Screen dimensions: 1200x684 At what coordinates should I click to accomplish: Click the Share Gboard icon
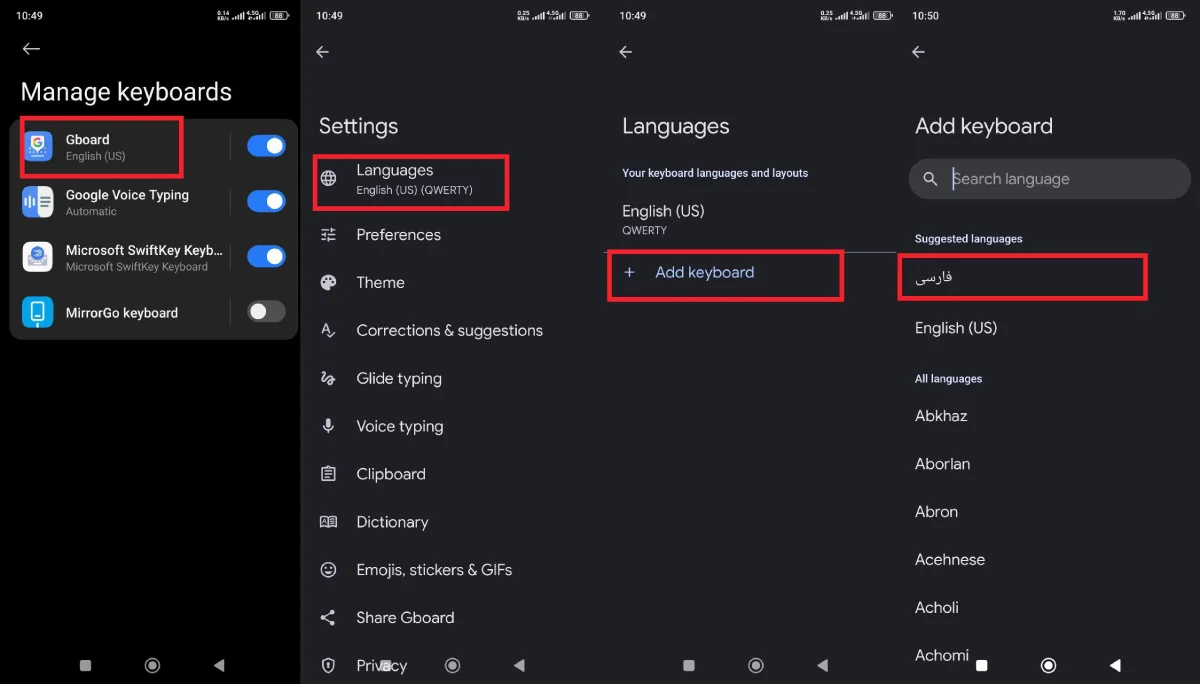point(328,618)
